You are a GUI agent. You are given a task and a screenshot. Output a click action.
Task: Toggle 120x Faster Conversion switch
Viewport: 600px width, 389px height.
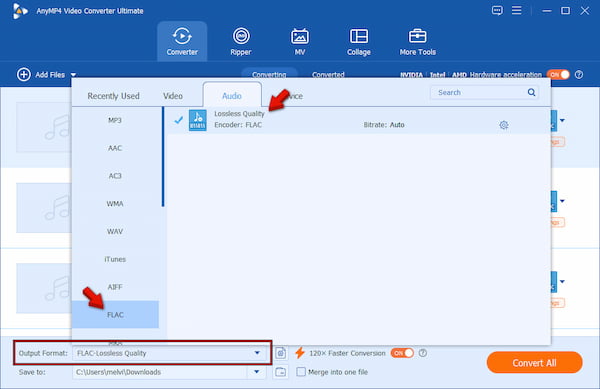coord(402,353)
